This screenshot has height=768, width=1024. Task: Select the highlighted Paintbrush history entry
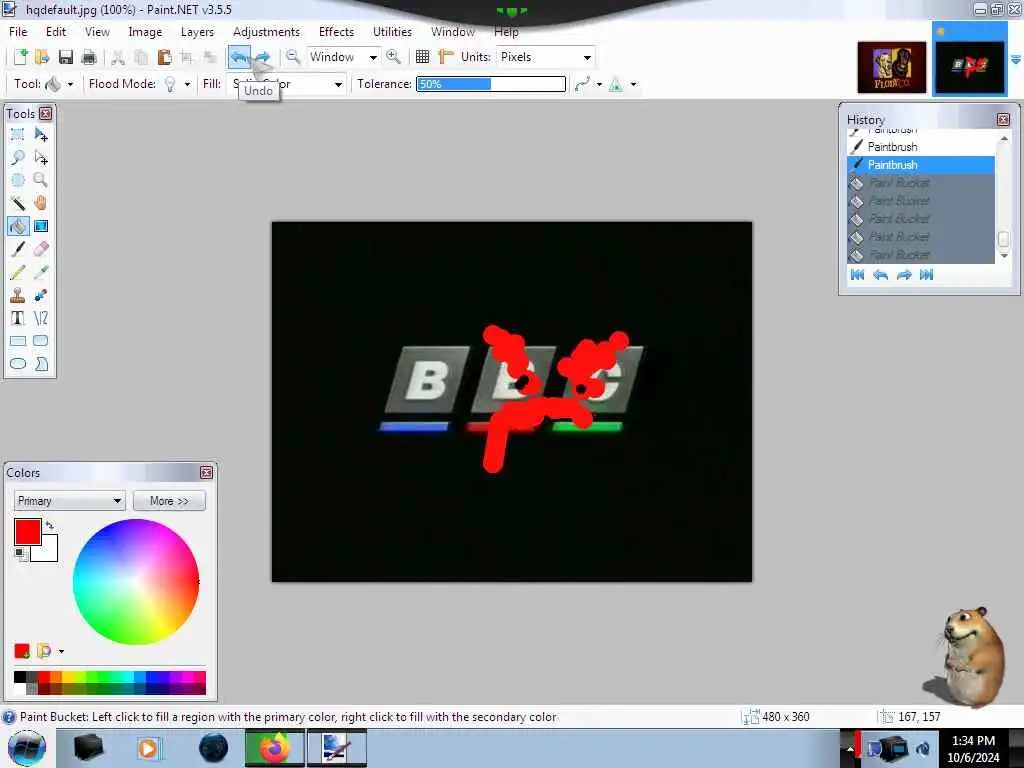pos(921,165)
